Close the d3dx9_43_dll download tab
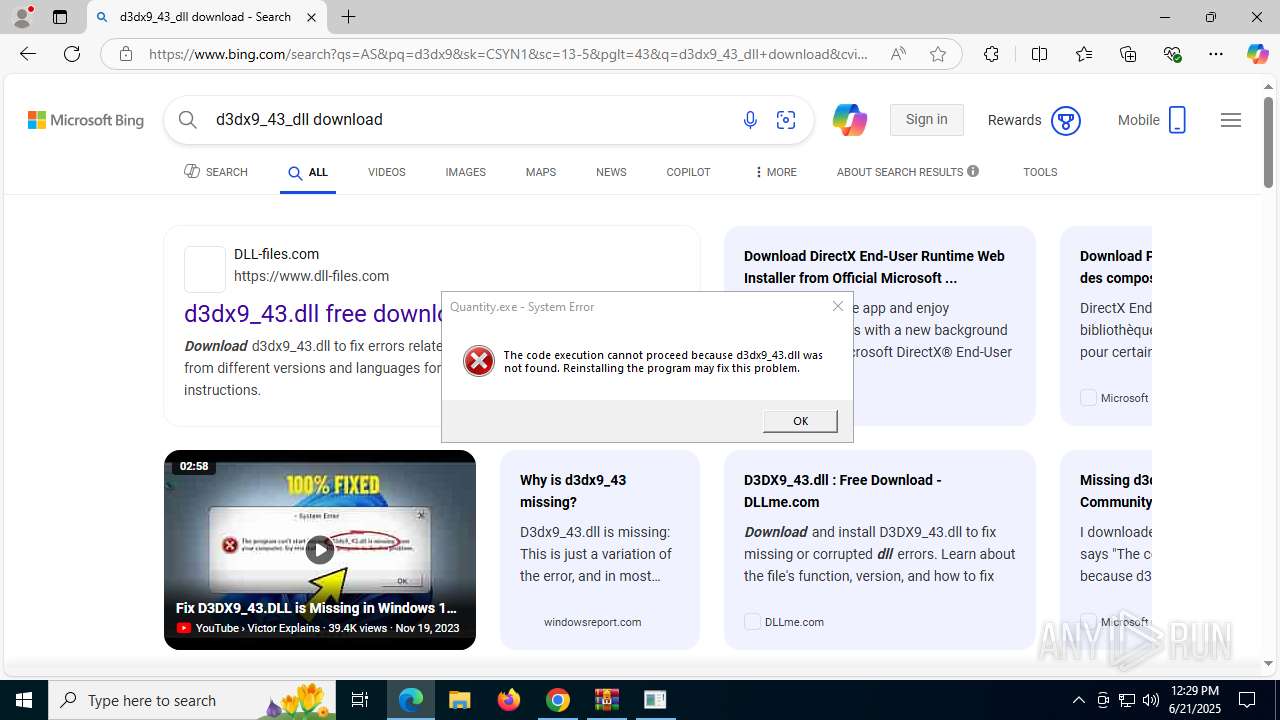1280x720 pixels. (x=311, y=17)
